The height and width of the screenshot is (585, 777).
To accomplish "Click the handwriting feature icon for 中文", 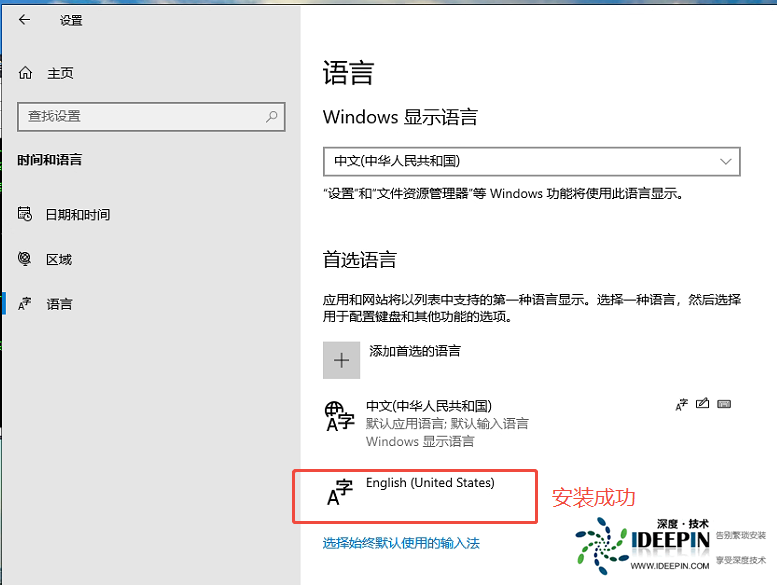I will [x=702, y=404].
